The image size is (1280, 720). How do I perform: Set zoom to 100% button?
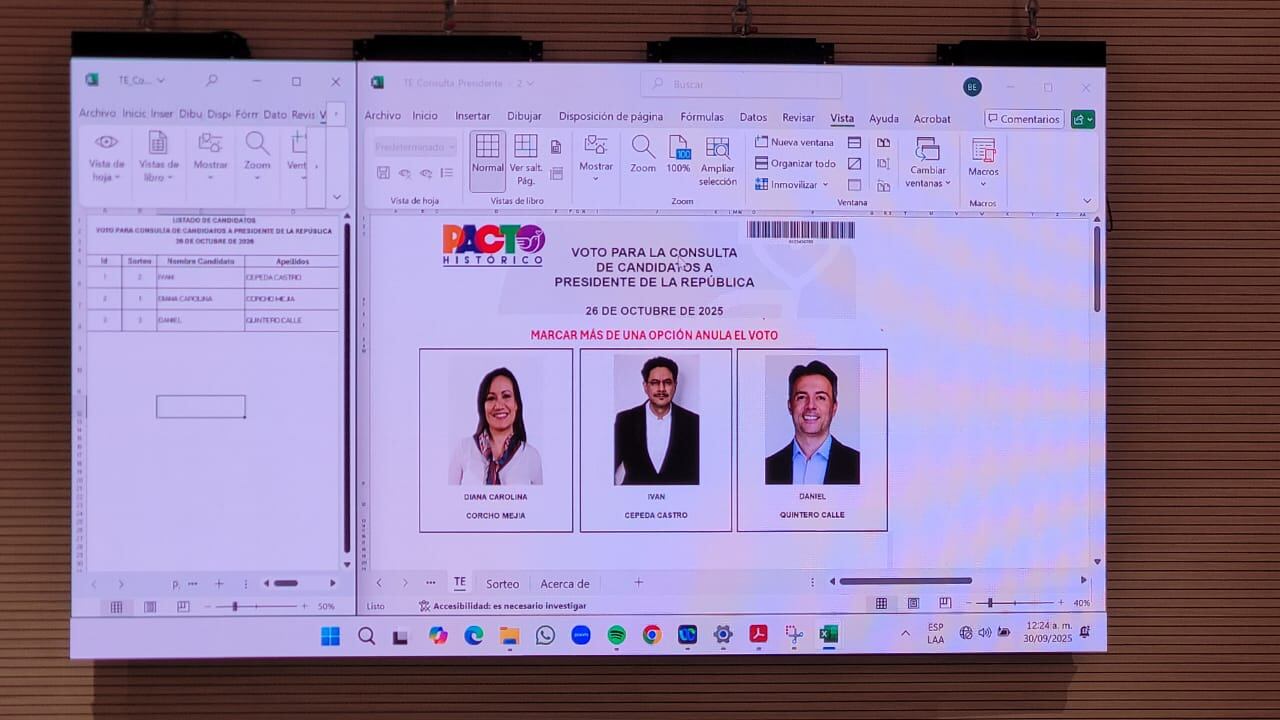click(x=678, y=155)
